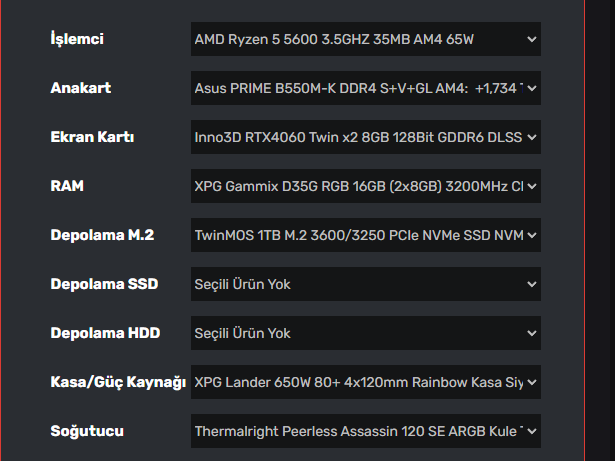Click the chevron arrow beside Inno3D RTX4060
This screenshot has width=615, height=461.
point(531,138)
